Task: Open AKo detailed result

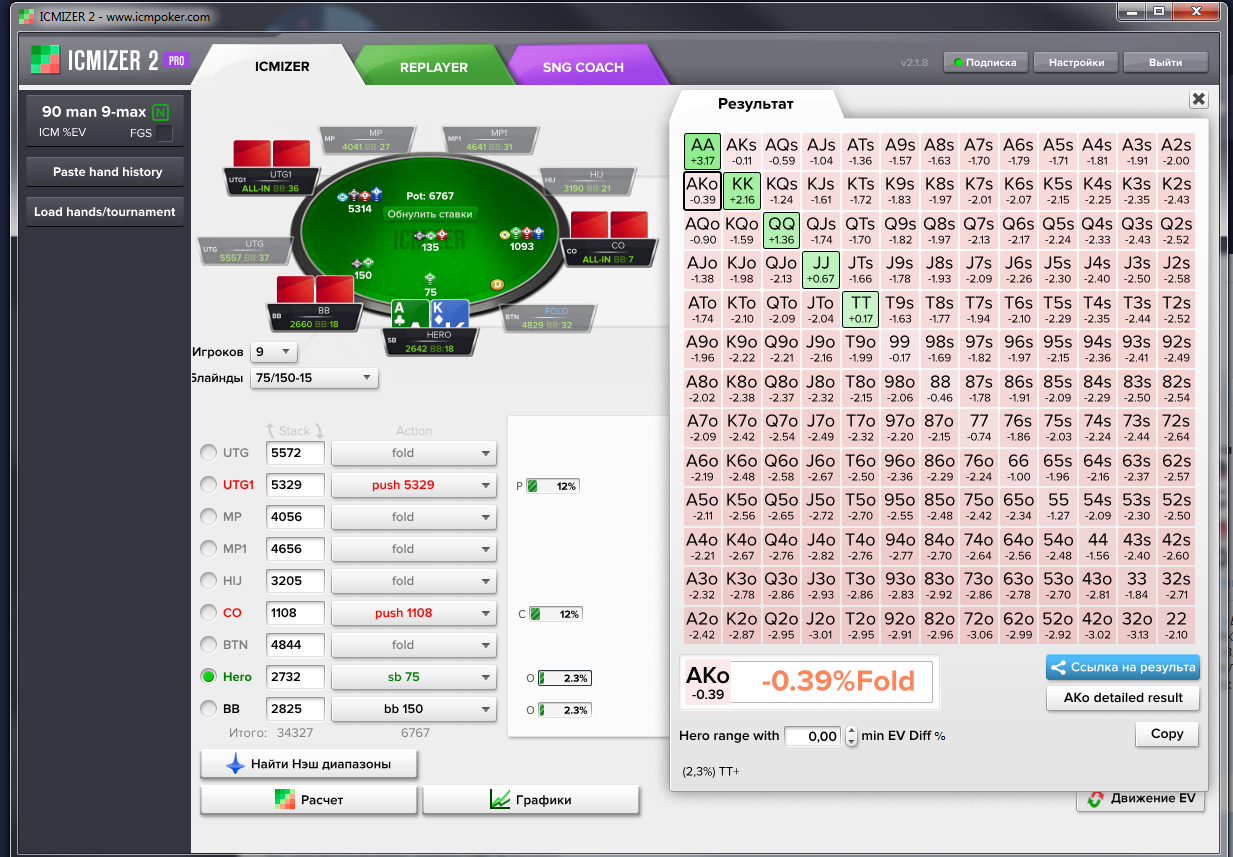Action: [x=1122, y=698]
